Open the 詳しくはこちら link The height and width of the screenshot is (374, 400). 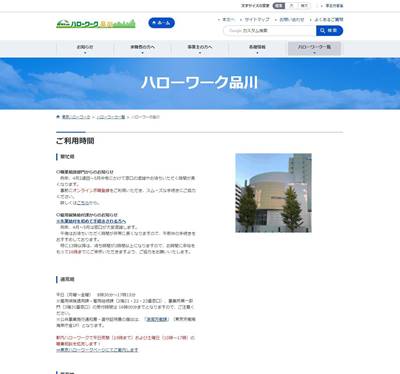pyautogui.click(x=83, y=203)
